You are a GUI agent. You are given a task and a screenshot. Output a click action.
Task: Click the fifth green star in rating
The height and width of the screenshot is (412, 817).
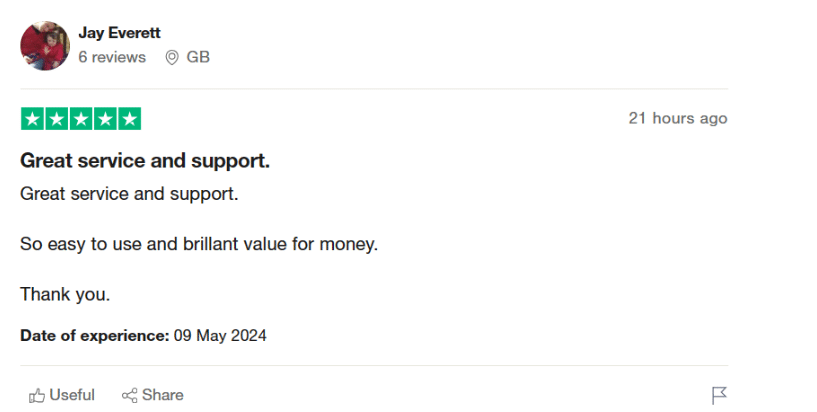point(129,119)
